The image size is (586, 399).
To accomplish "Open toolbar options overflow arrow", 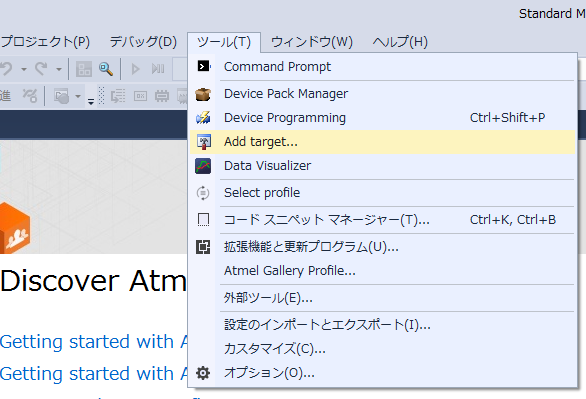I will click(x=91, y=101).
